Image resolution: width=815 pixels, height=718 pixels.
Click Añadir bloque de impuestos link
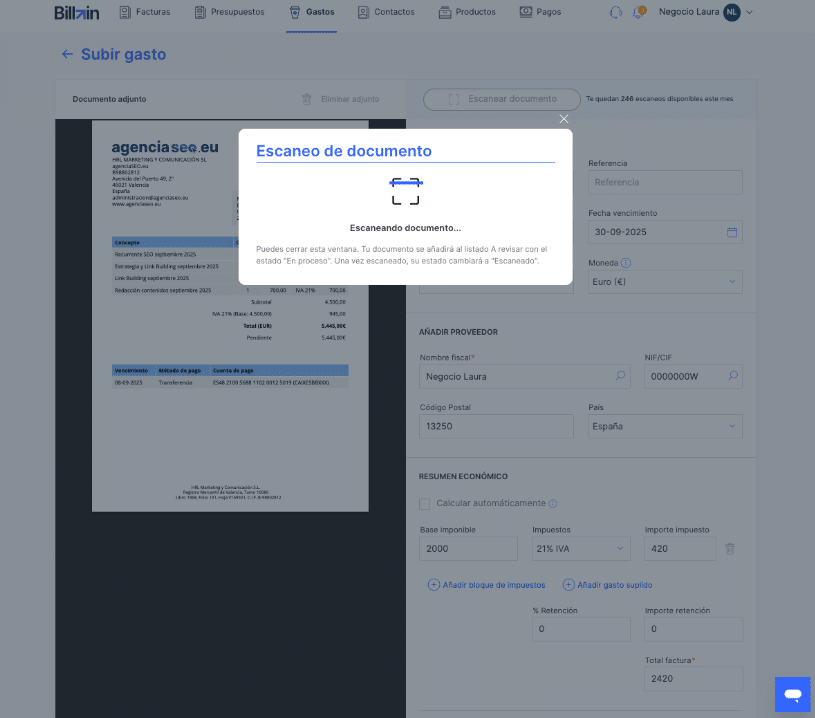(487, 585)
